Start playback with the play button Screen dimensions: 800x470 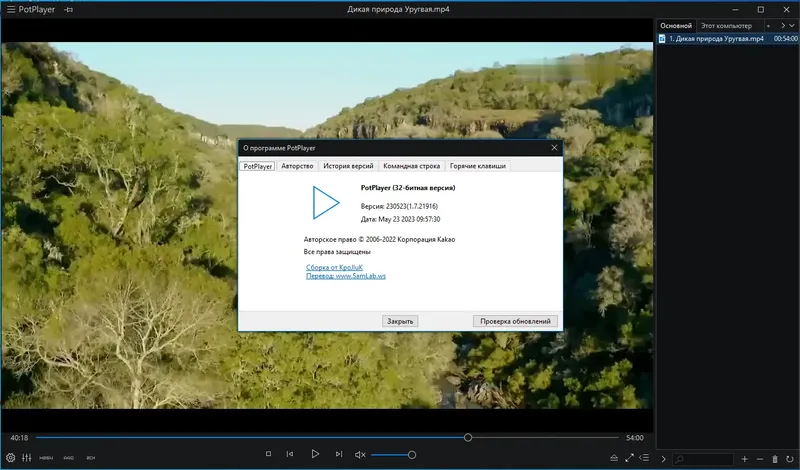(315, 454)
